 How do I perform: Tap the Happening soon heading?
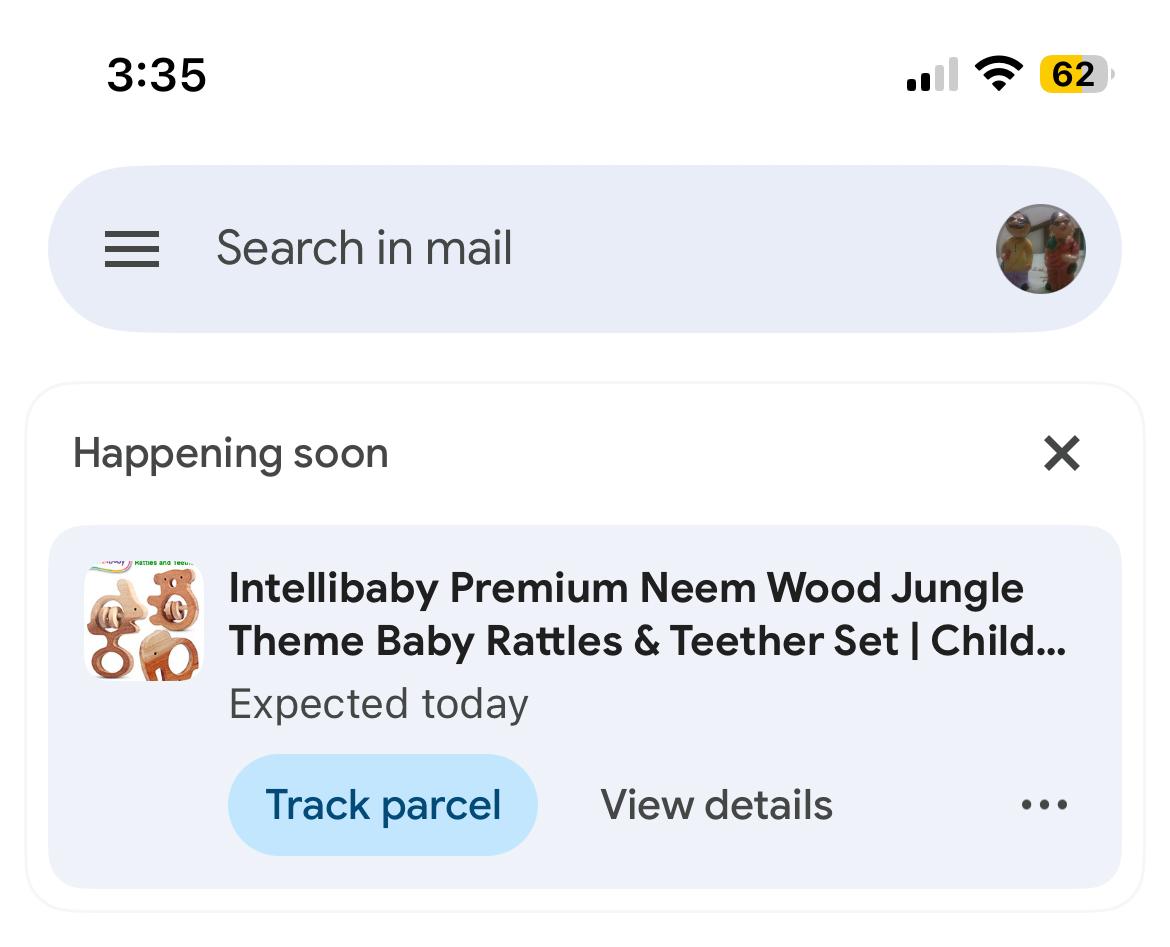(x=230, y=454)
